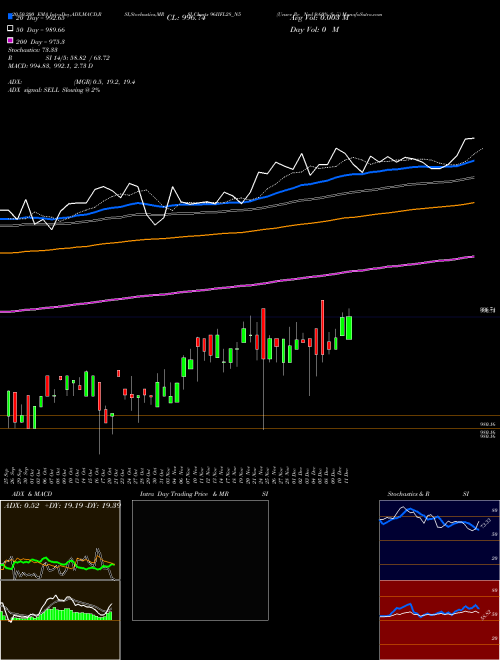The width and height of the screenshot is (500, 660).
Task: Click the lower orange support price label
Action: [x=488, y=434]
